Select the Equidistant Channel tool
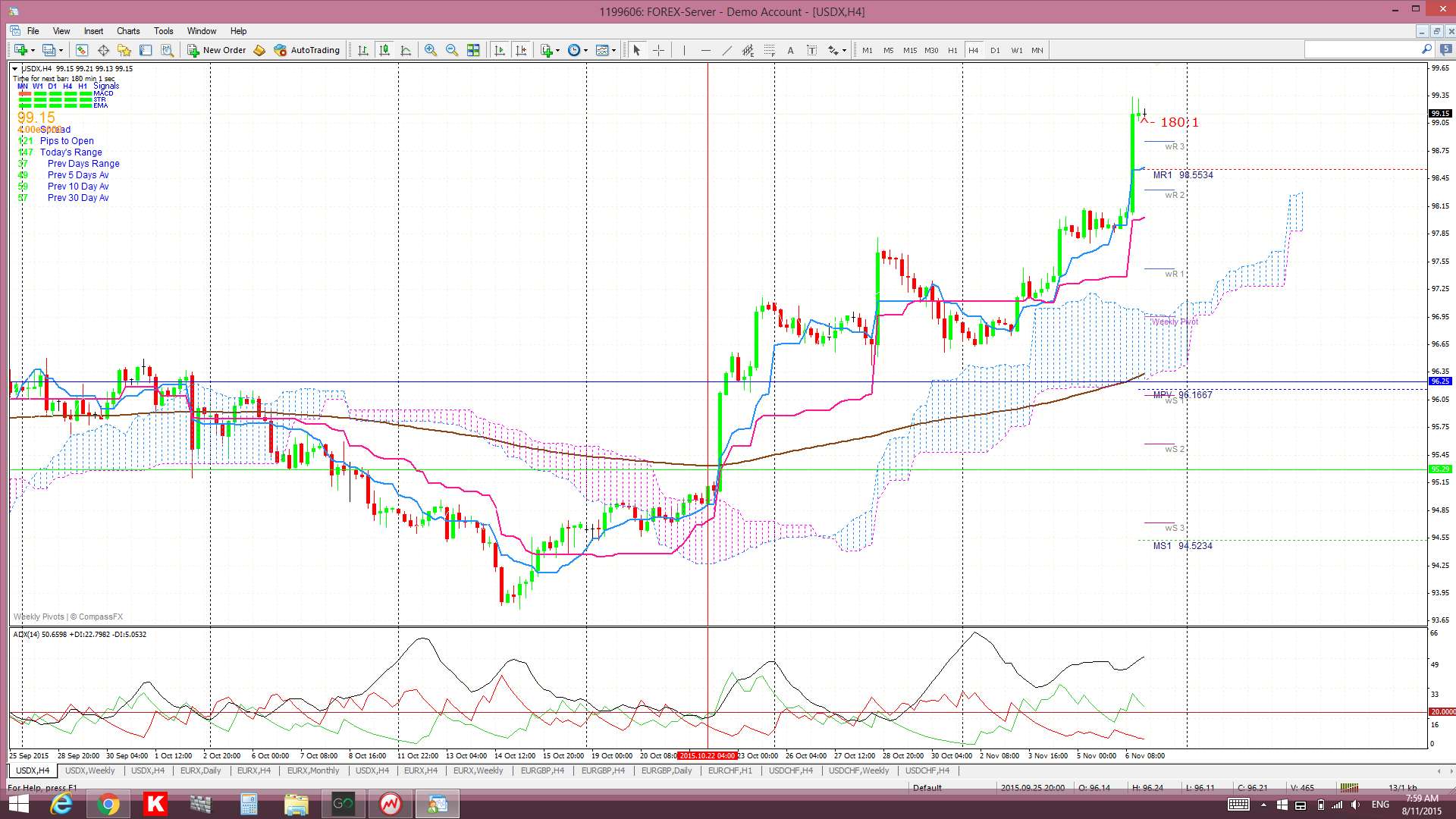 click(x=748, y=50)
